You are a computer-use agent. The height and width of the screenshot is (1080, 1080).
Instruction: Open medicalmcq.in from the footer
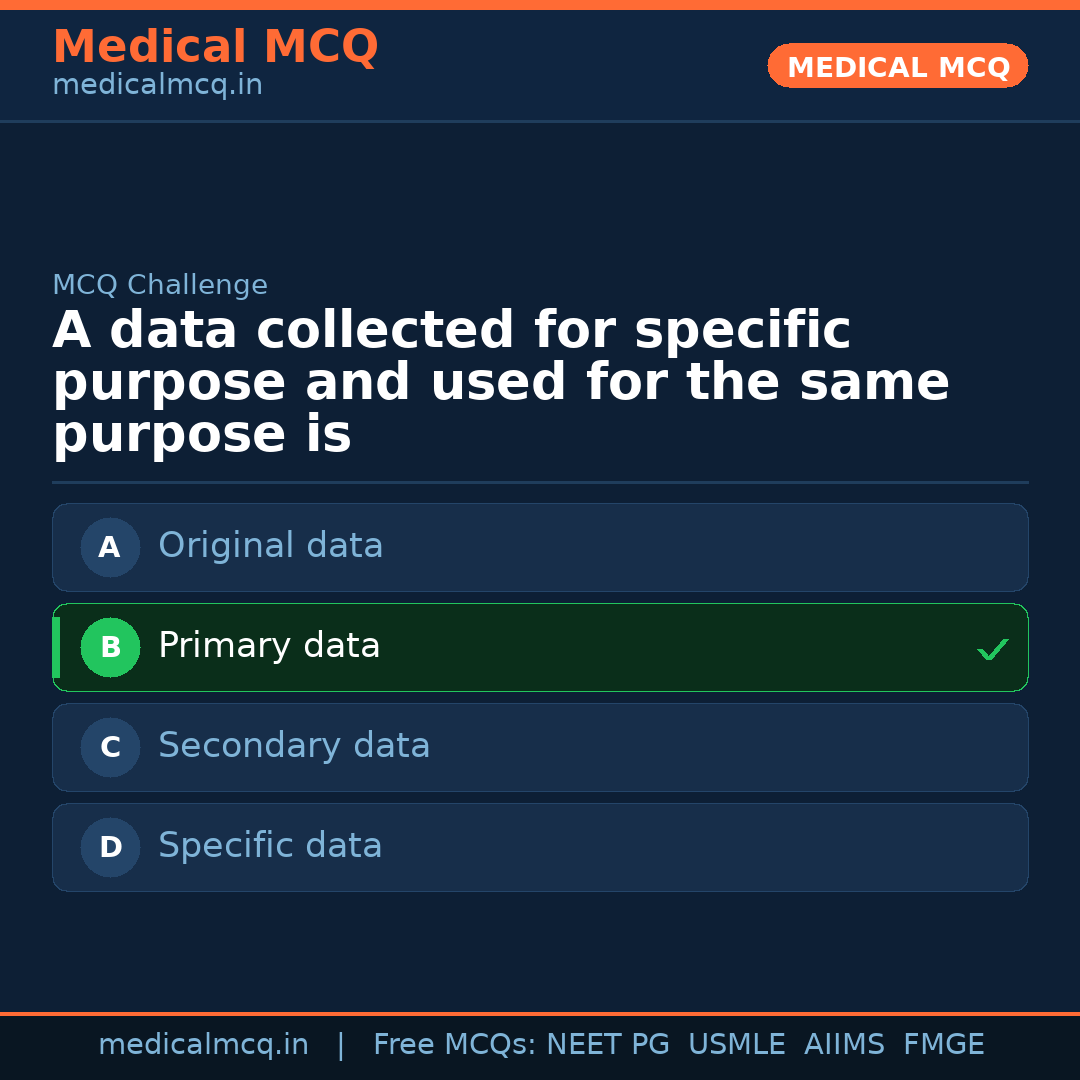coord(204,1043)
